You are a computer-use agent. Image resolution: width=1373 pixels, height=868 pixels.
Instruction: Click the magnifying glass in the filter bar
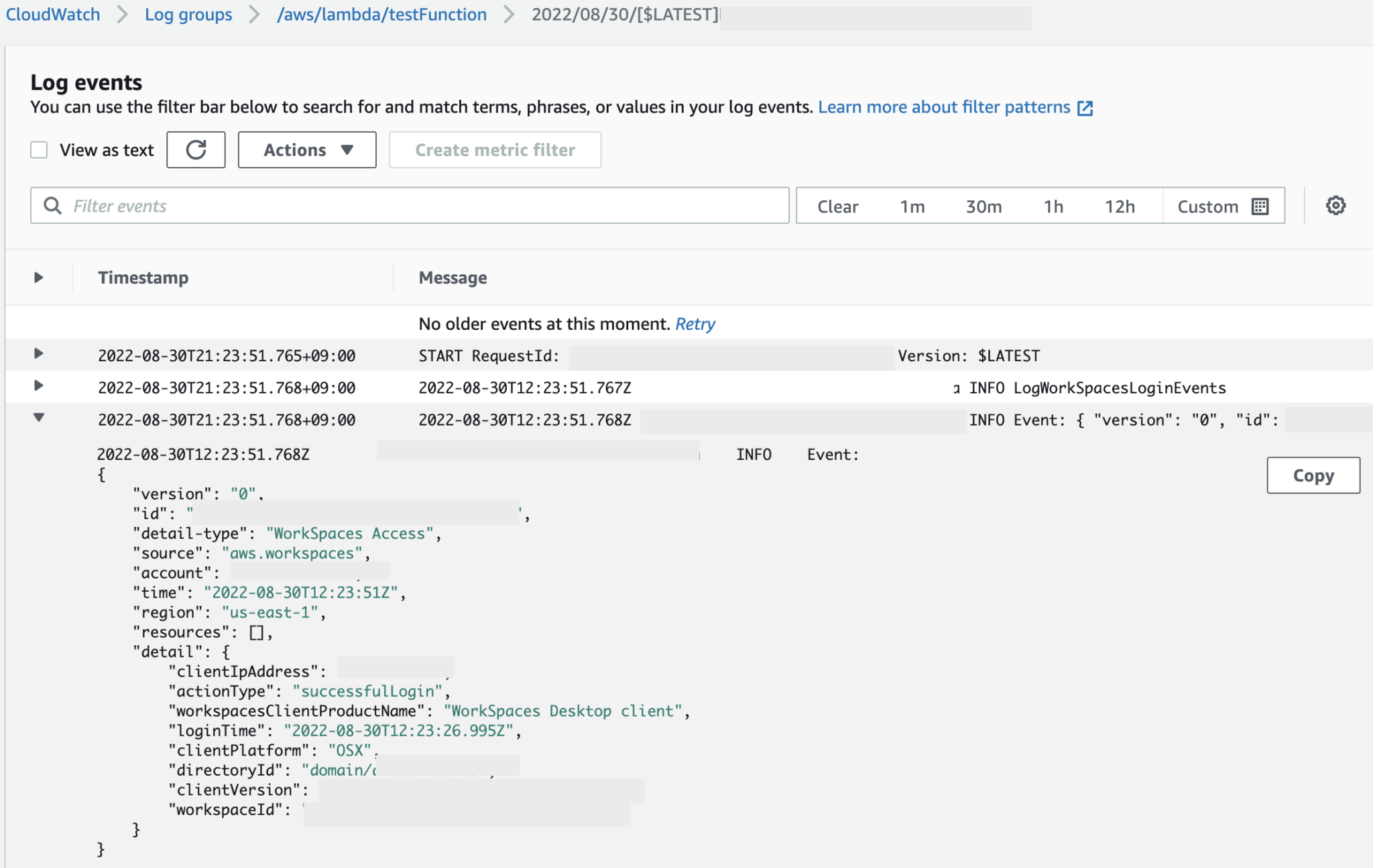tap(52, 206)
